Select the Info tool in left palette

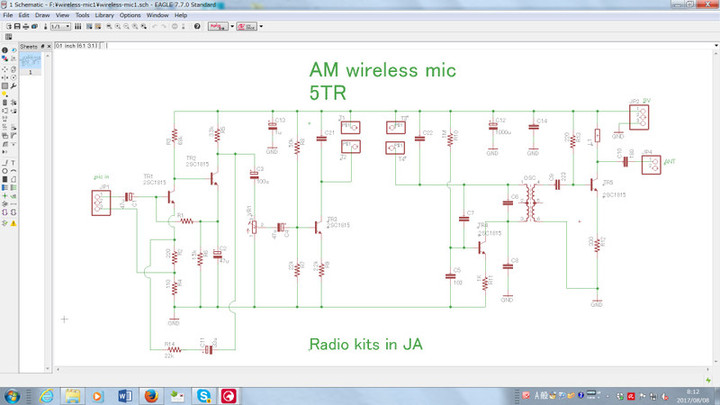(x=4, y=49)
